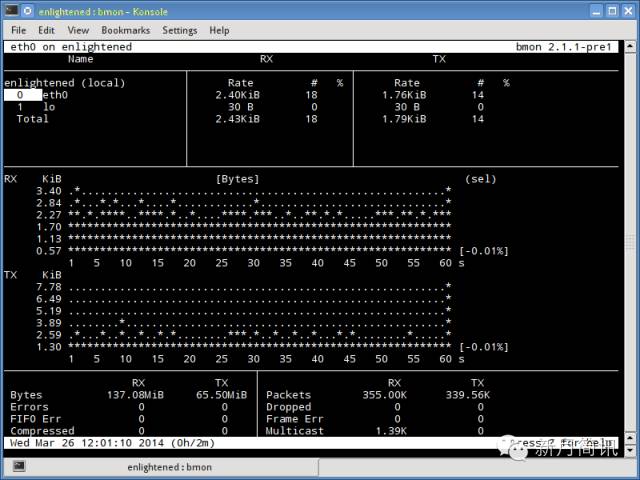640x480 pixels.
Task: Click the 'bmon 2.1.1-pre1' version text
Action: 563,47
